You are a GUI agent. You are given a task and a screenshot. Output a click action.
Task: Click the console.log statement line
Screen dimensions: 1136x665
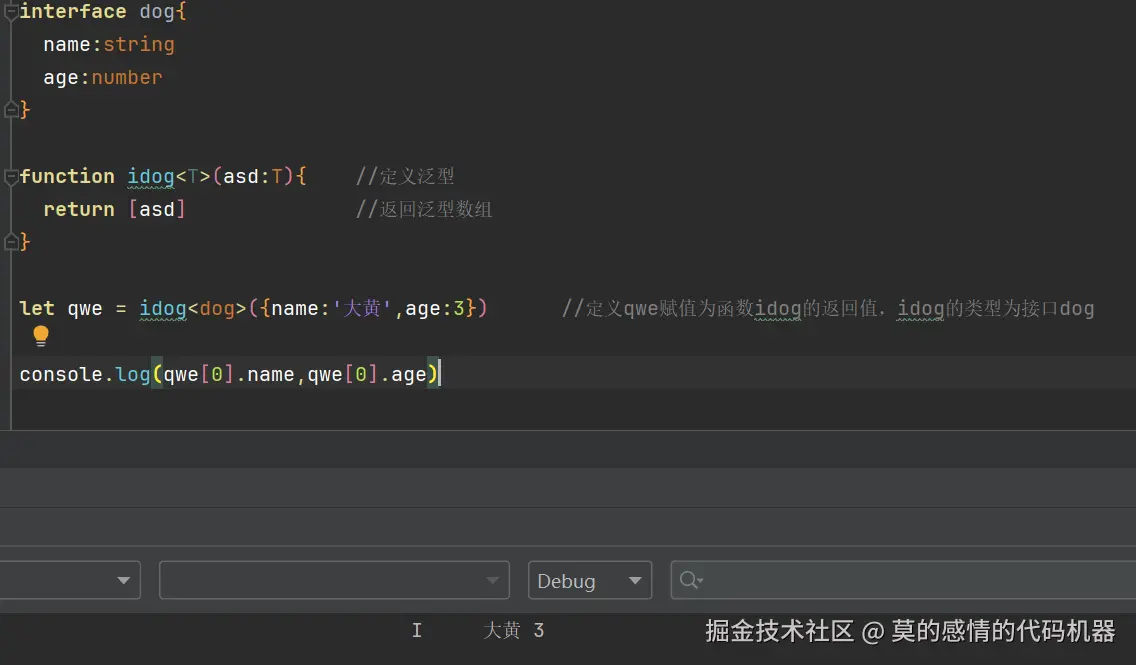pyautogui.click(x=229, y=375)
